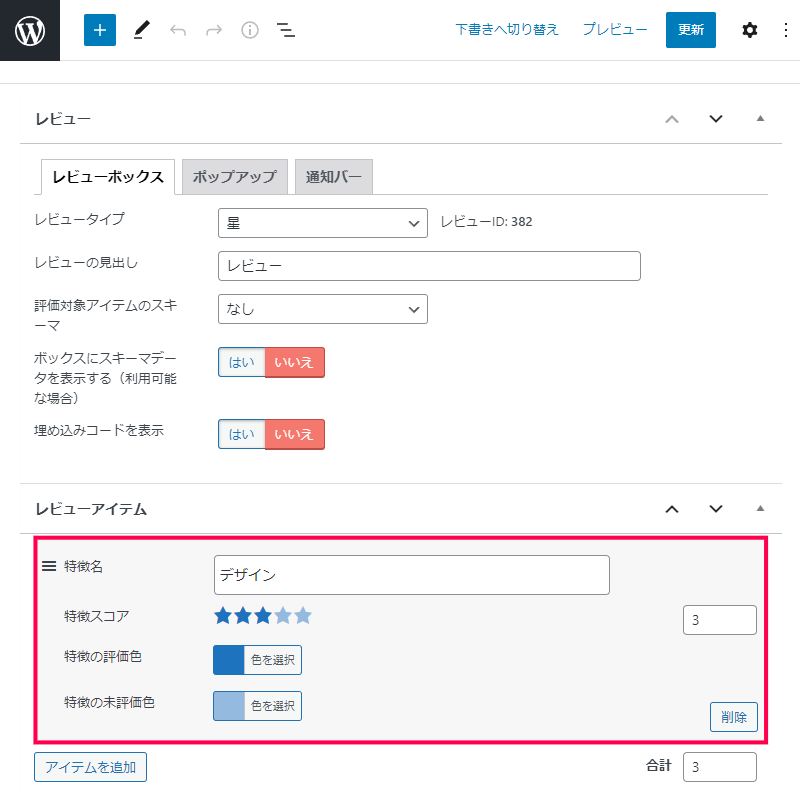Click the プレビュー link
This screenshot has height=791, width=800.
(x=615, y=30)
